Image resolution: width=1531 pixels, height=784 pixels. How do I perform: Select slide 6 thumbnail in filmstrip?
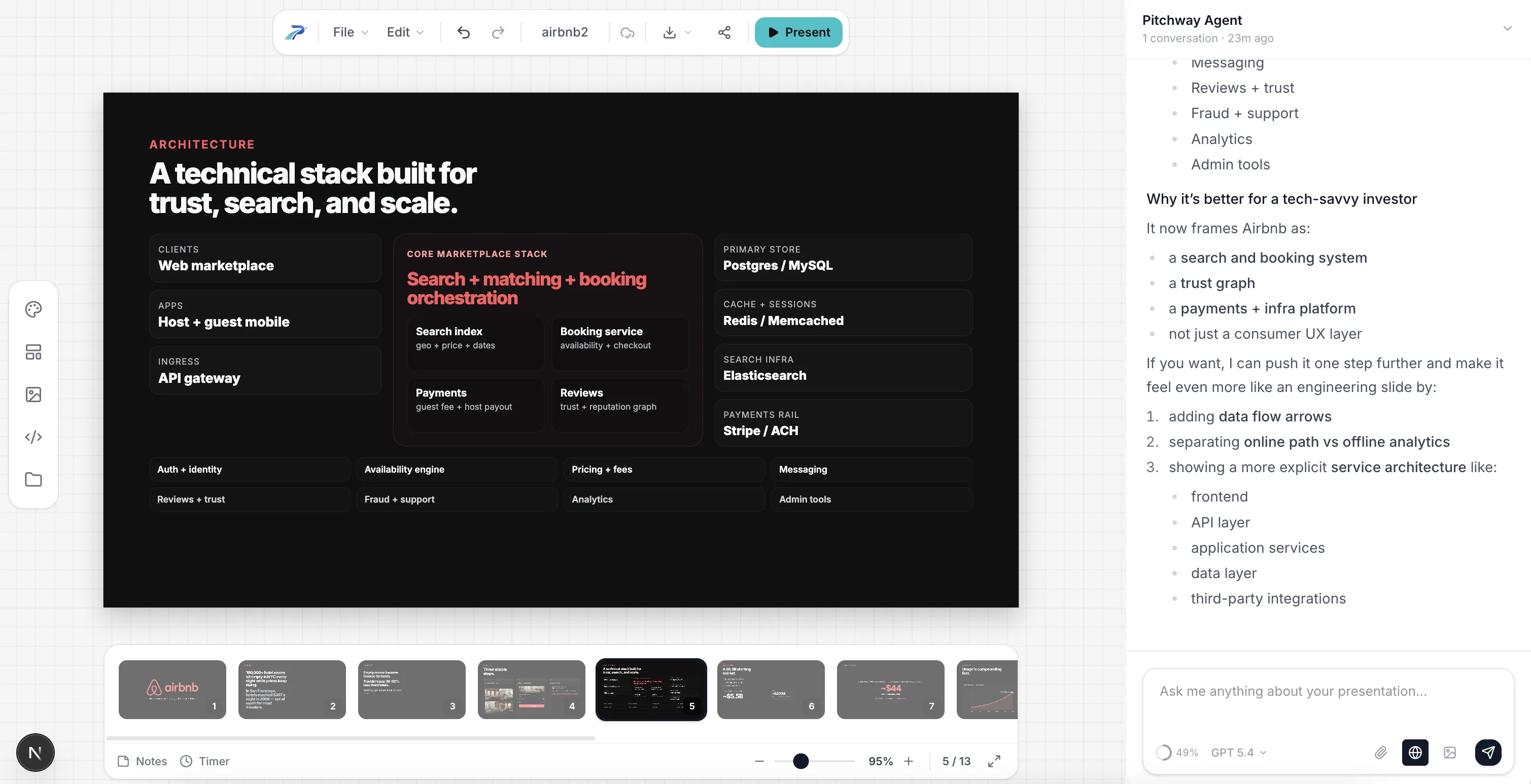coord(770,689)
